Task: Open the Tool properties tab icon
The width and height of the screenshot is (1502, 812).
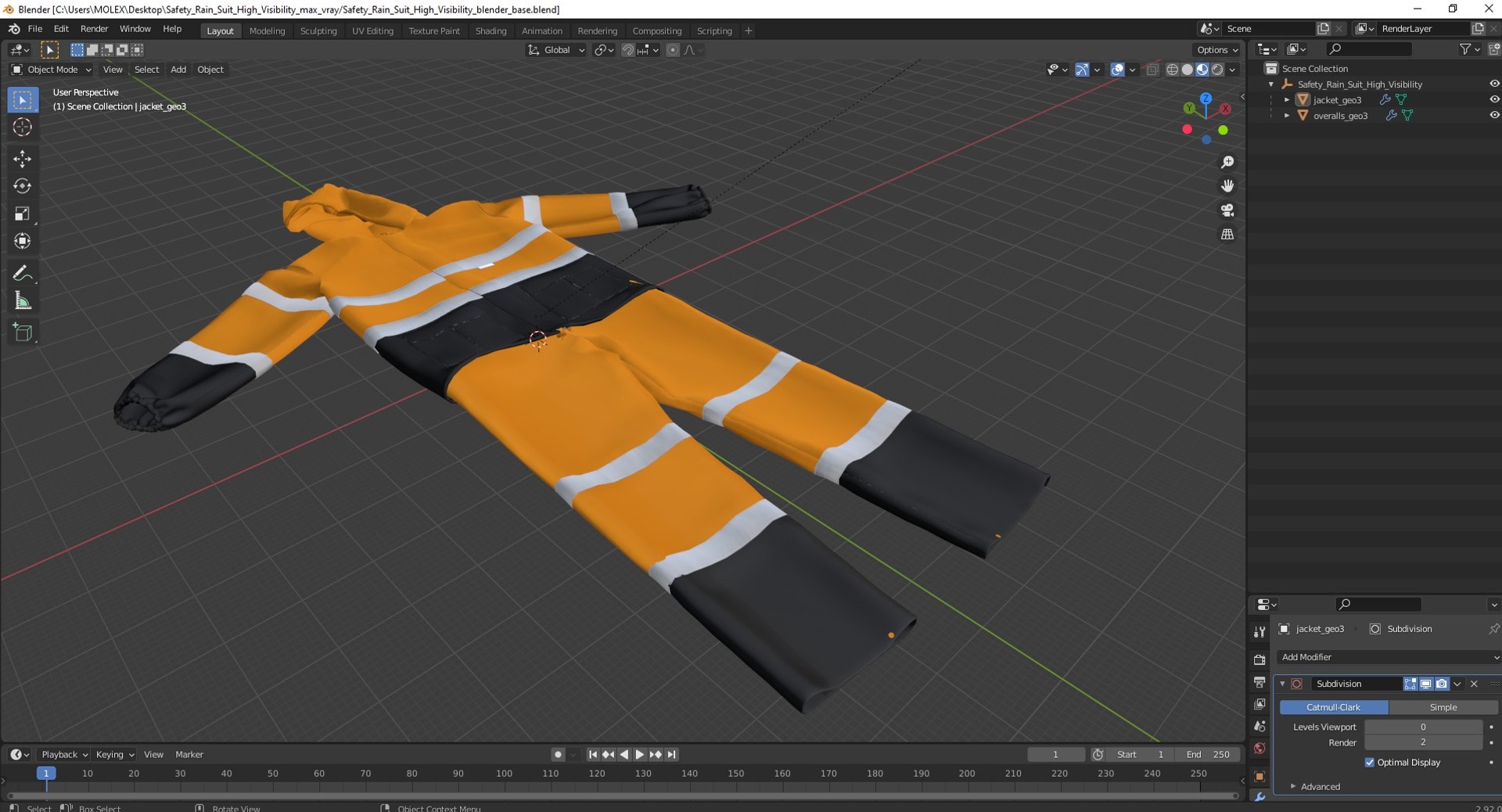Action: click(x=1259, y=632)
